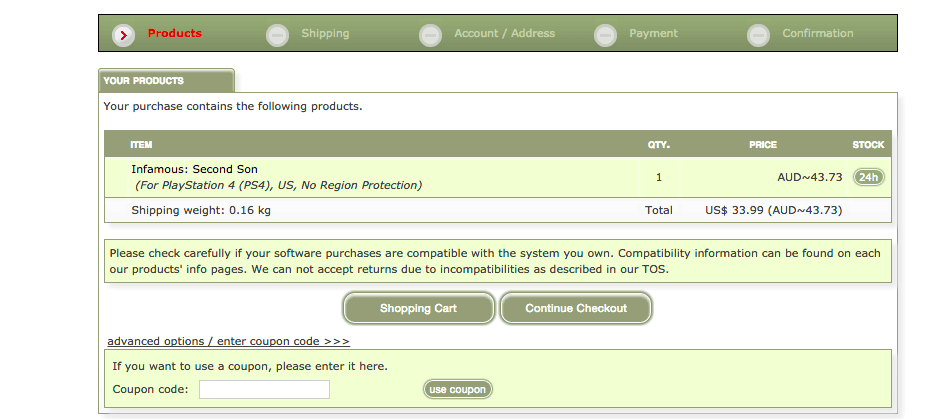Expand advanced options / enter coupon code link
The height and width of the screenshot is (419, 945).
click(x=228, y=341)
